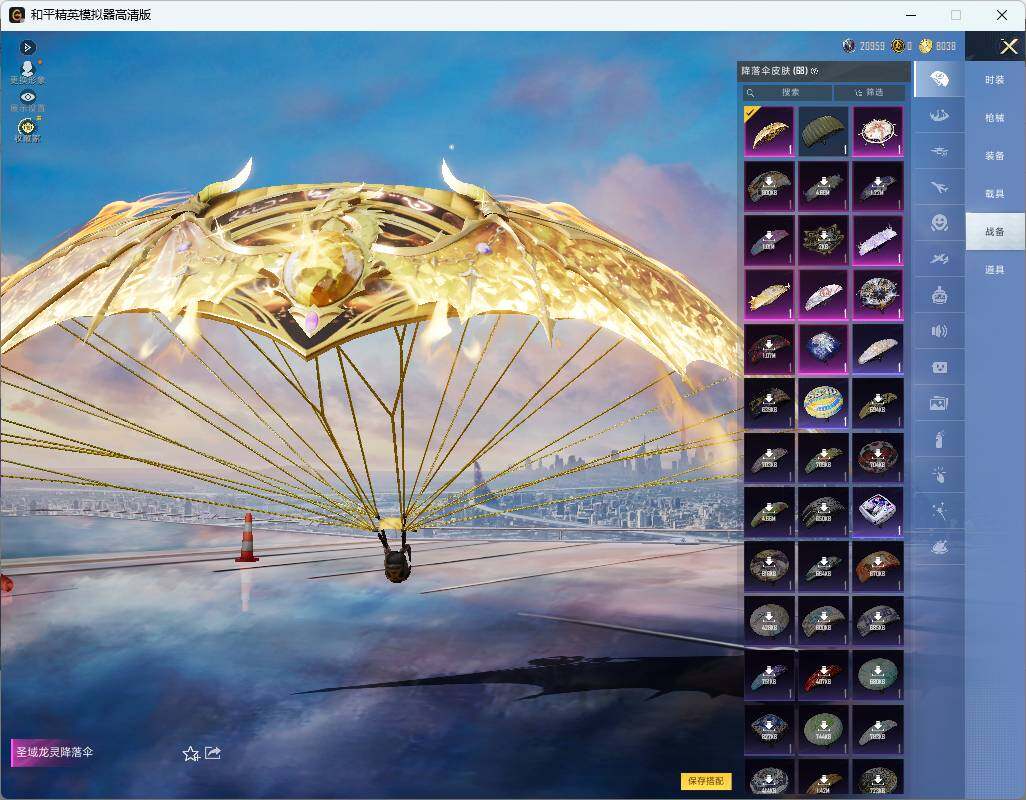Screen dimensions: 1026x800
Task: Click the 更换形象 character icon
Action: (x=27, y=72)
